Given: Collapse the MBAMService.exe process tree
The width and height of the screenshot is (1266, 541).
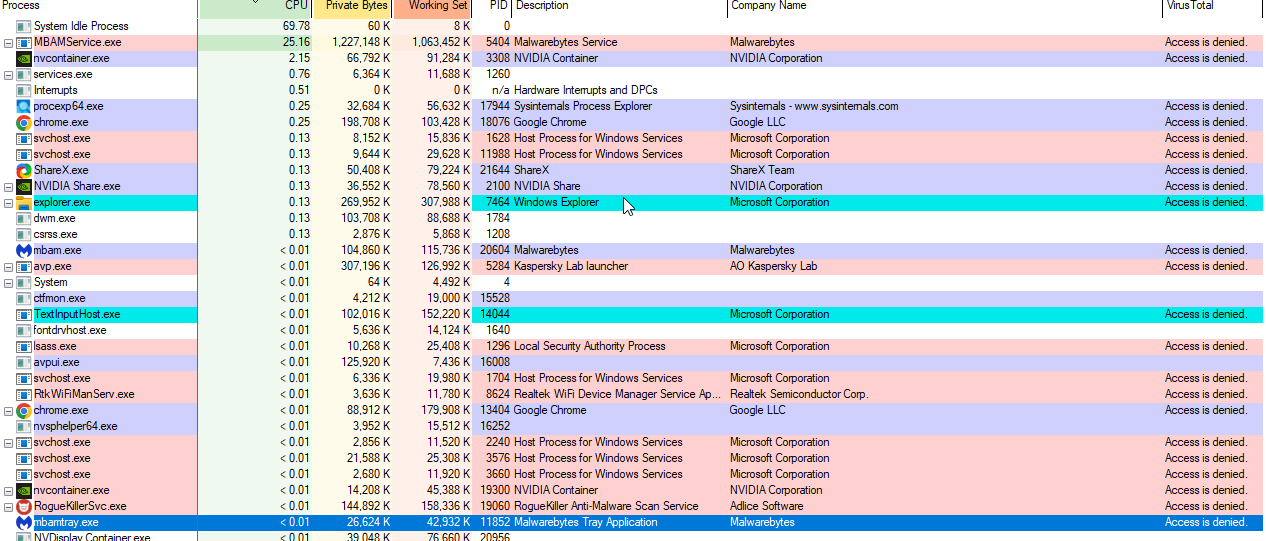Looking at the screenshot, I should tap(8, 42).
